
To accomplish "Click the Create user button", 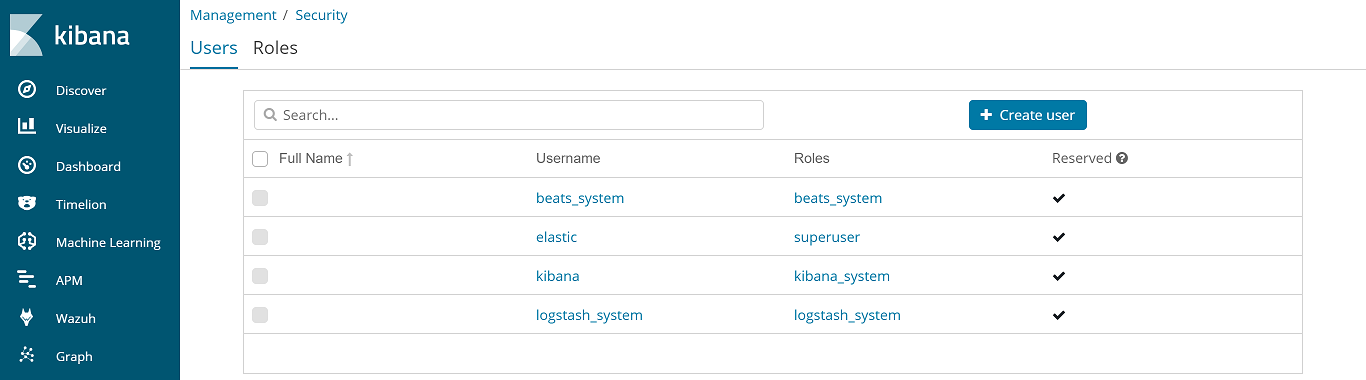I will pyautogui.click(x=1028, y=115).
